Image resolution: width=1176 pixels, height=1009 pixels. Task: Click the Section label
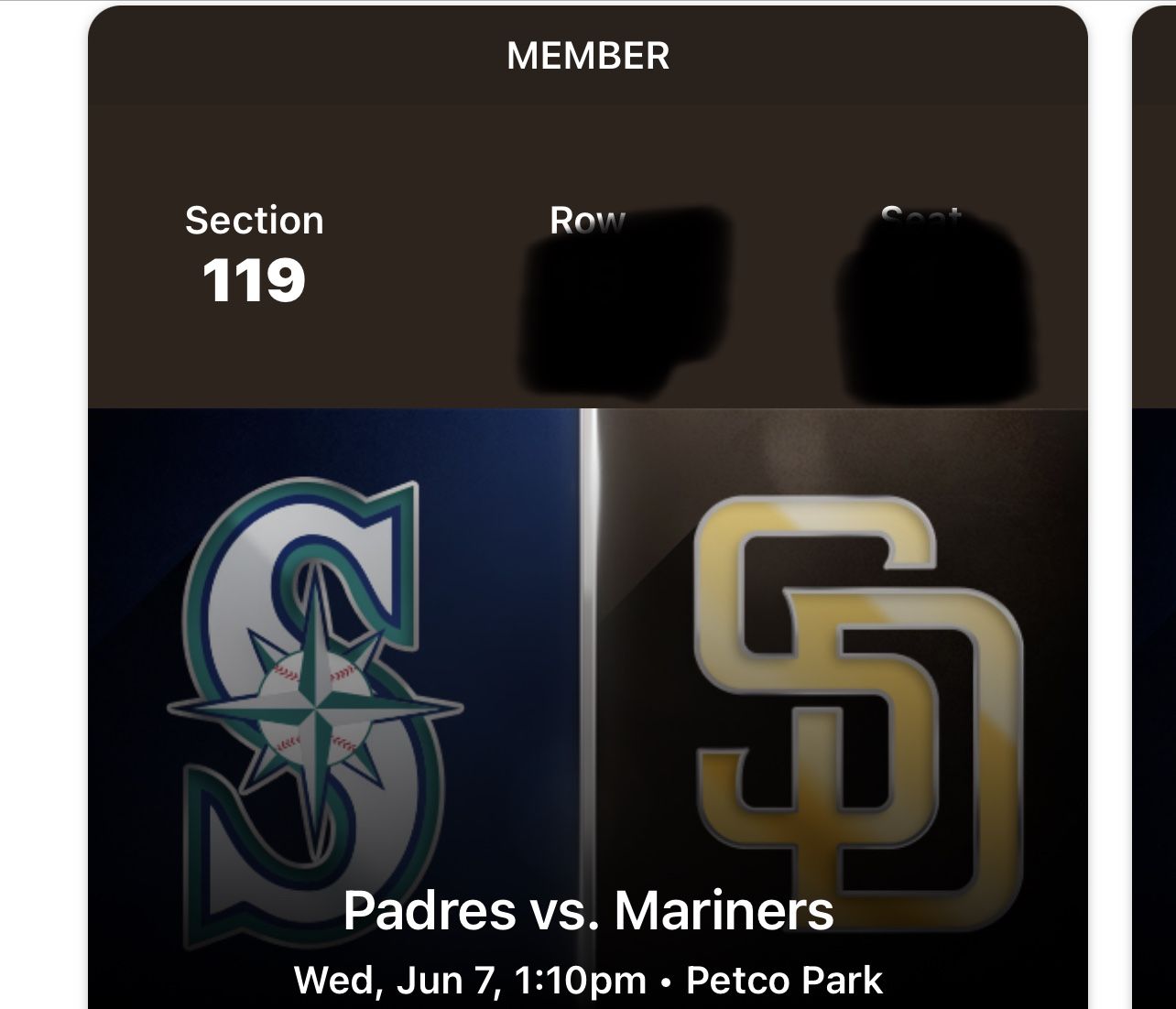[x=255, y=221]
